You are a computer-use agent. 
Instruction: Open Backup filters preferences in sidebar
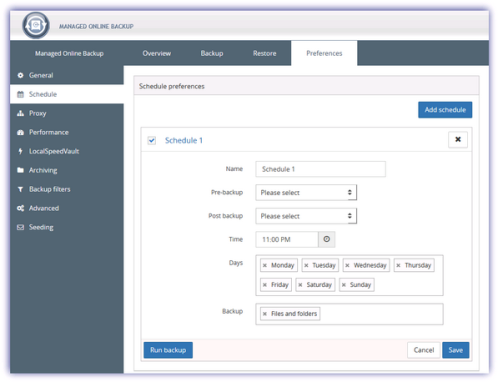coord(67,189)
